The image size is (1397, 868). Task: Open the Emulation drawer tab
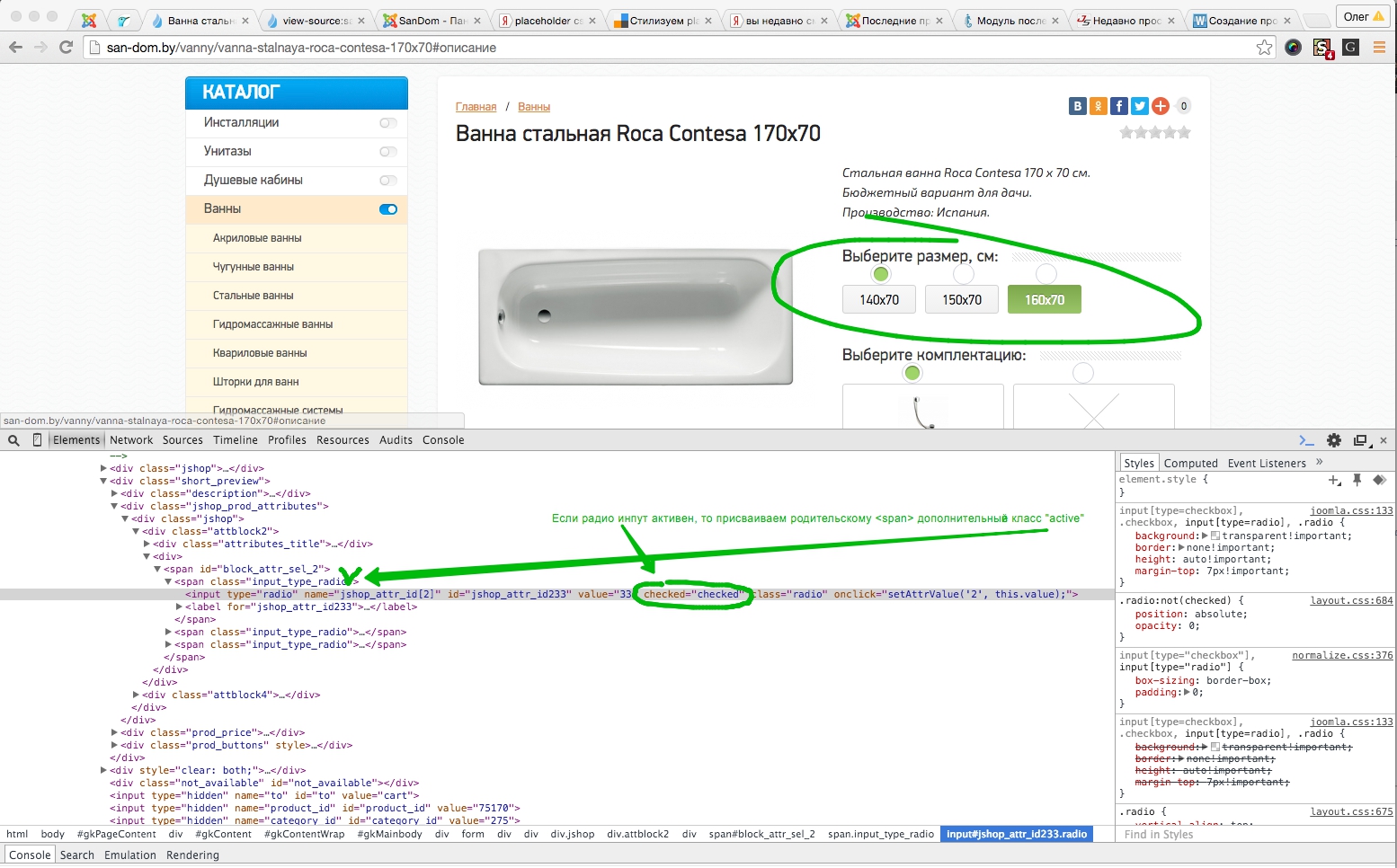coord(130,855)
